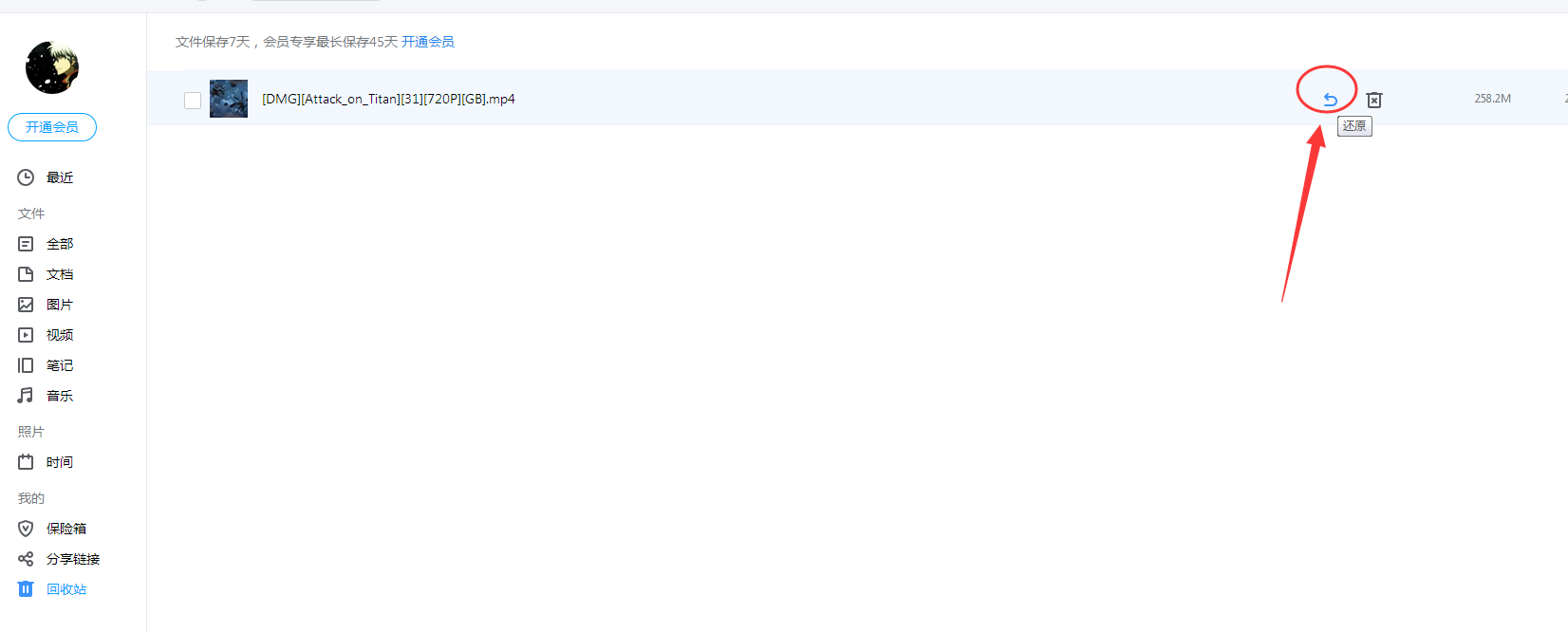This screenshot has width=1568, height=632.
Task: Select the 全部 all files icon
Action: [26, 244]
